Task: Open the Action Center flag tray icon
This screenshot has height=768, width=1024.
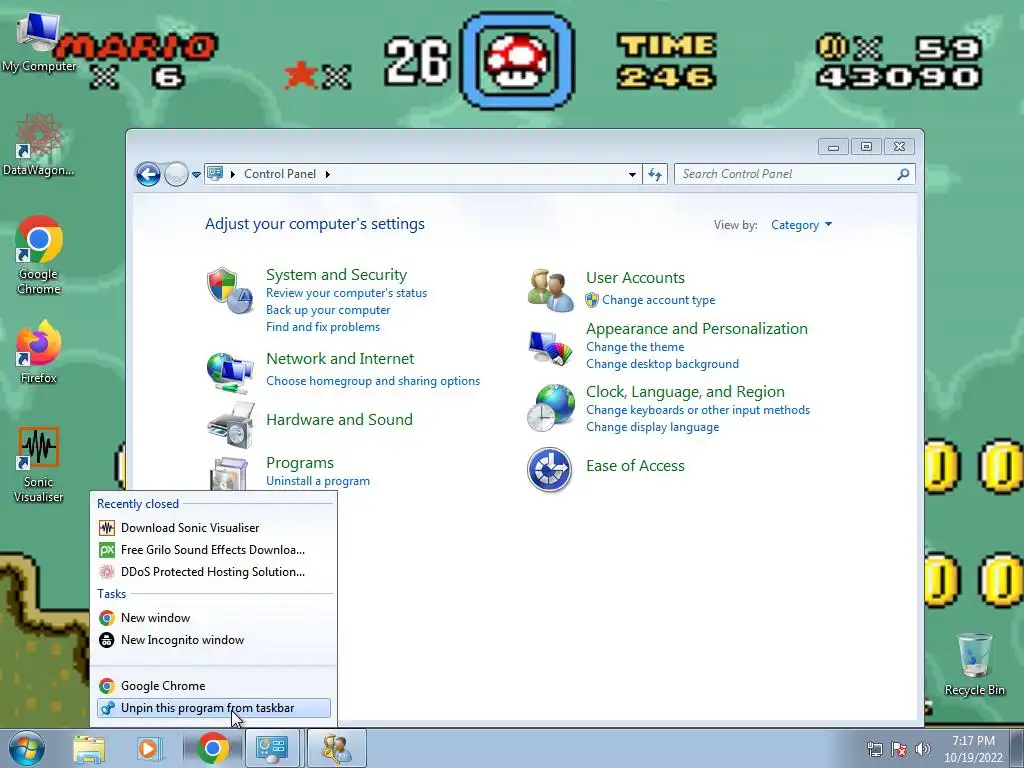Action: [899, 749]
